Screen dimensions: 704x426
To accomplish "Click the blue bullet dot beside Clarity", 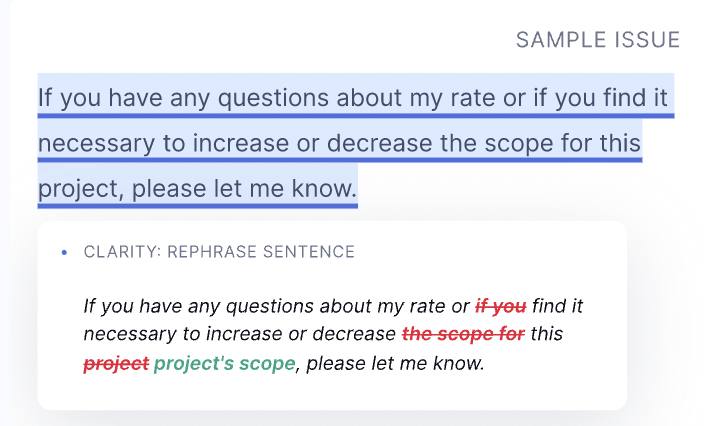I will pos(64,253).
